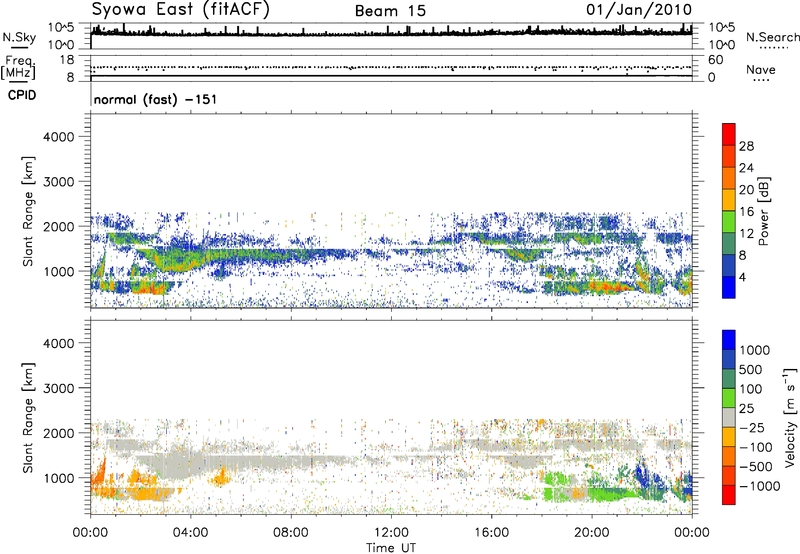Click the 'Freq. [MHz]' label
The height and width of the screenshot is (554, 800).
(18, 67)
